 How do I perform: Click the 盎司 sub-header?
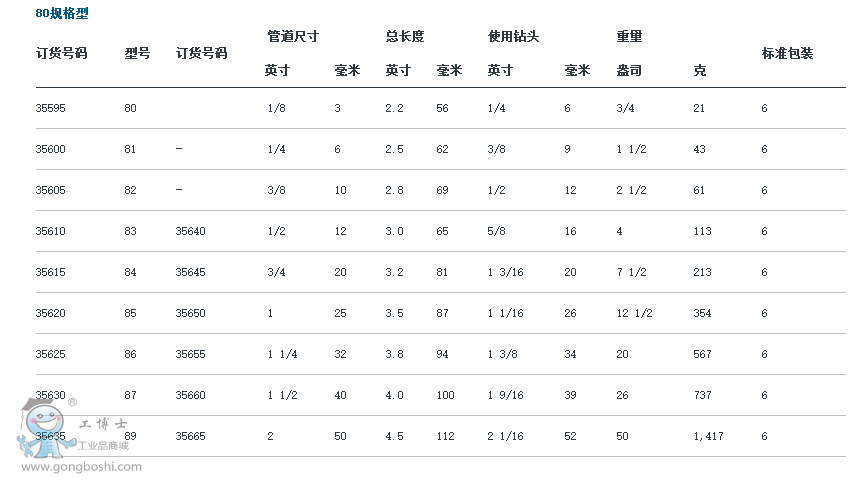coord(629,70)
